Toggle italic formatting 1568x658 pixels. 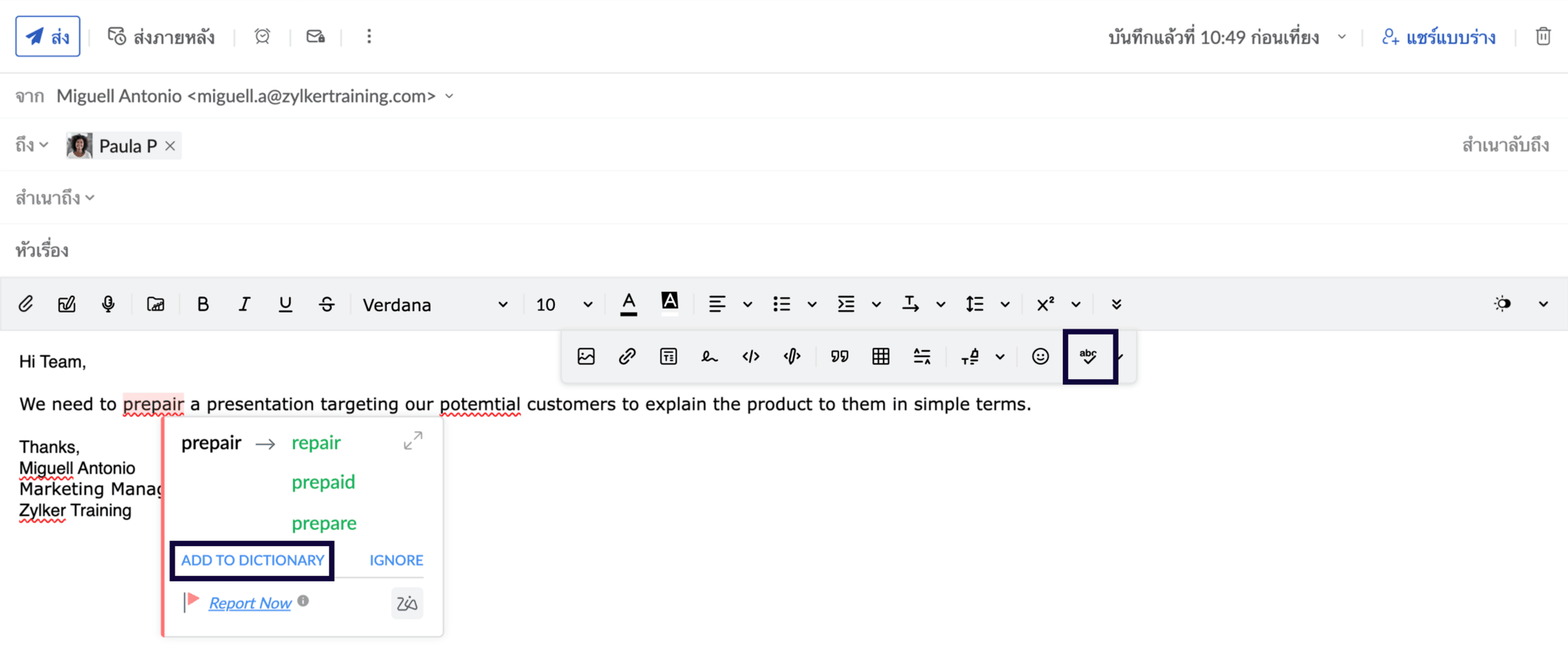click(x=244, y=304)
